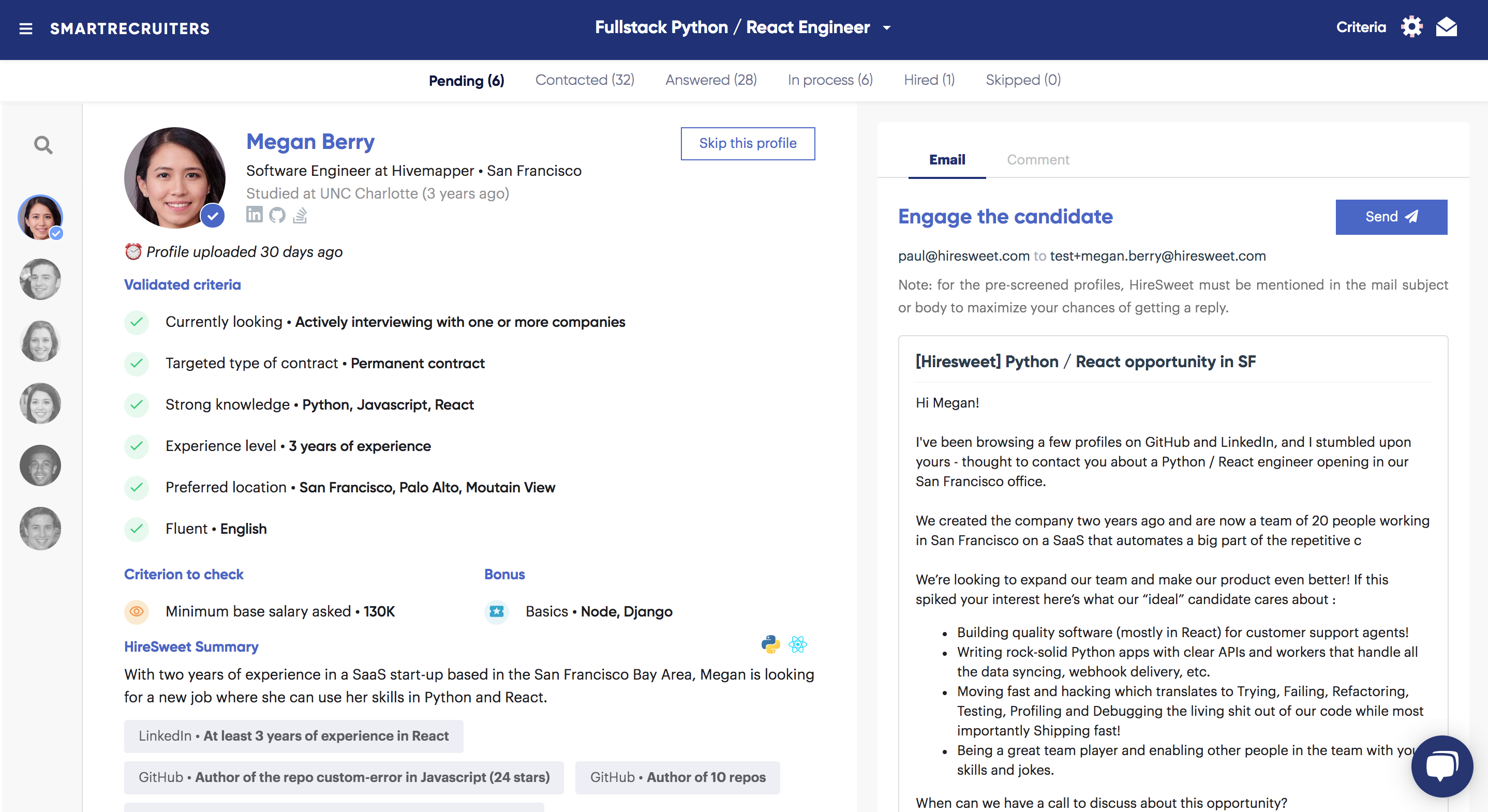1488x812 pixels.
Task: Open Megan Berry's LinkedIn icon
Action: 254,215
